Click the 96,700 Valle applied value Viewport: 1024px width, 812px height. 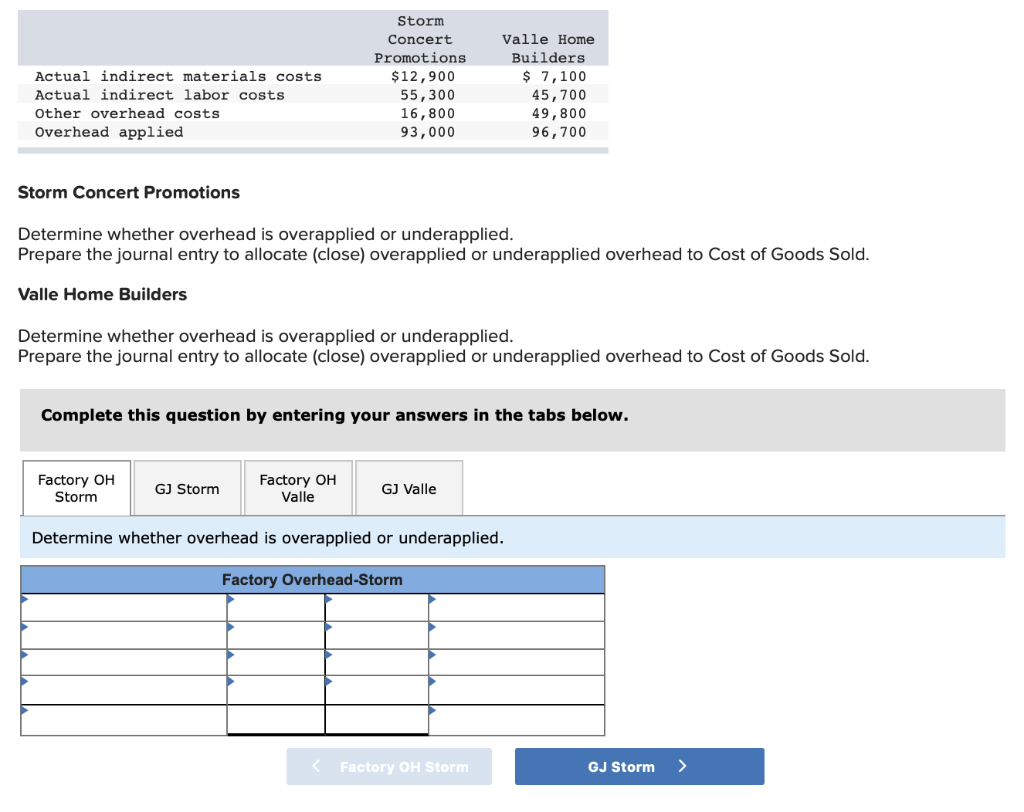(559, 132)
